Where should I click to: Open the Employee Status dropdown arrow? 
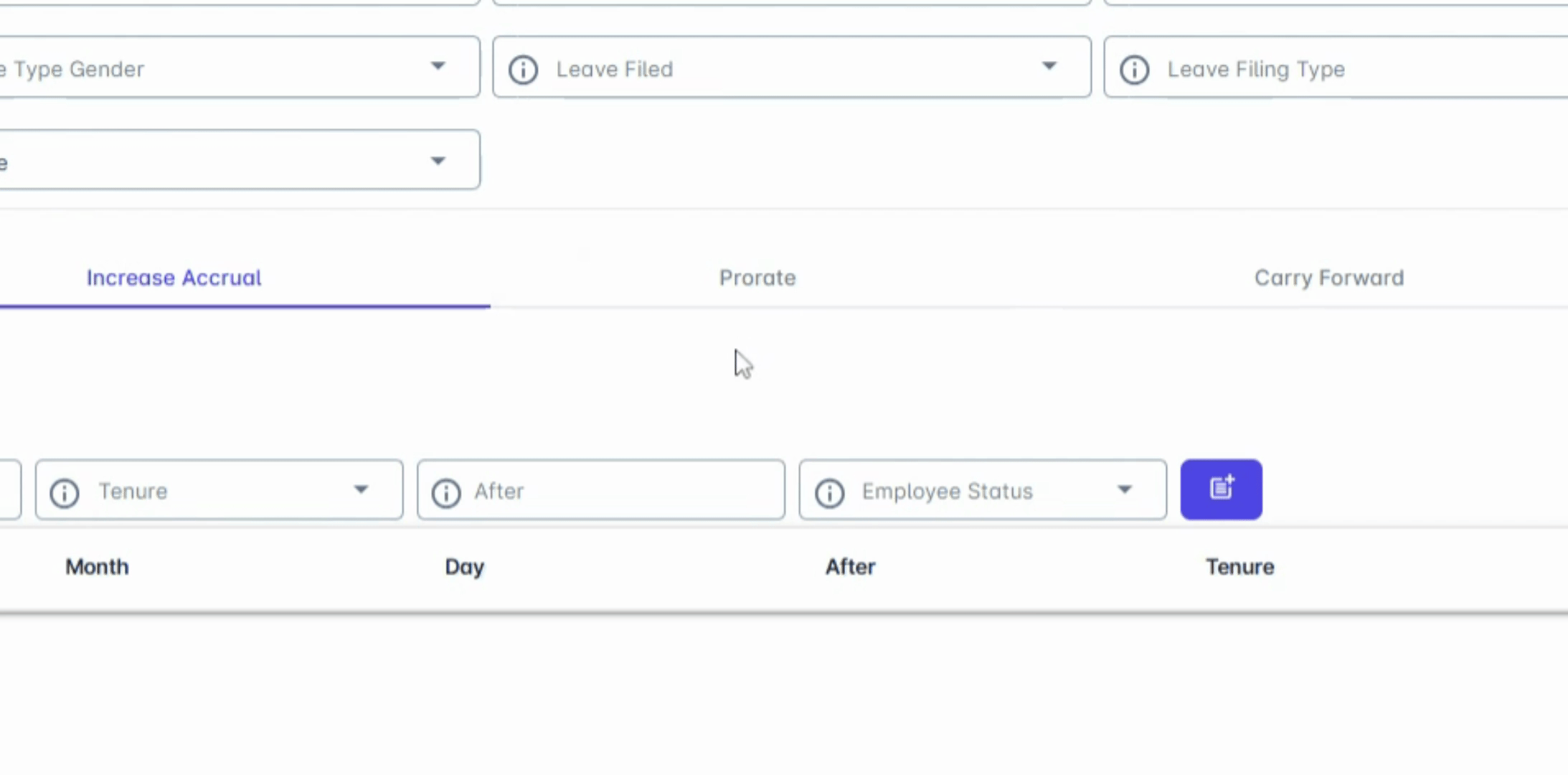coord(1124,490)
